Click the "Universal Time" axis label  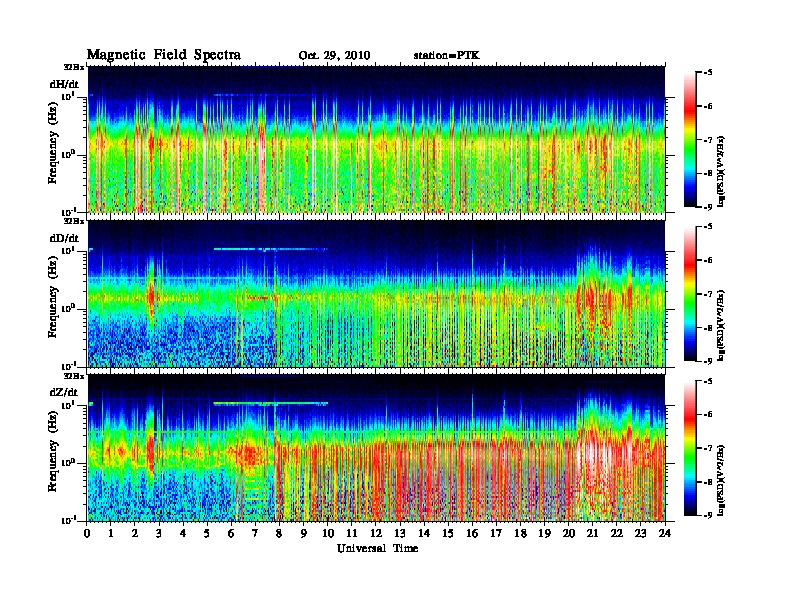point(377,548)
